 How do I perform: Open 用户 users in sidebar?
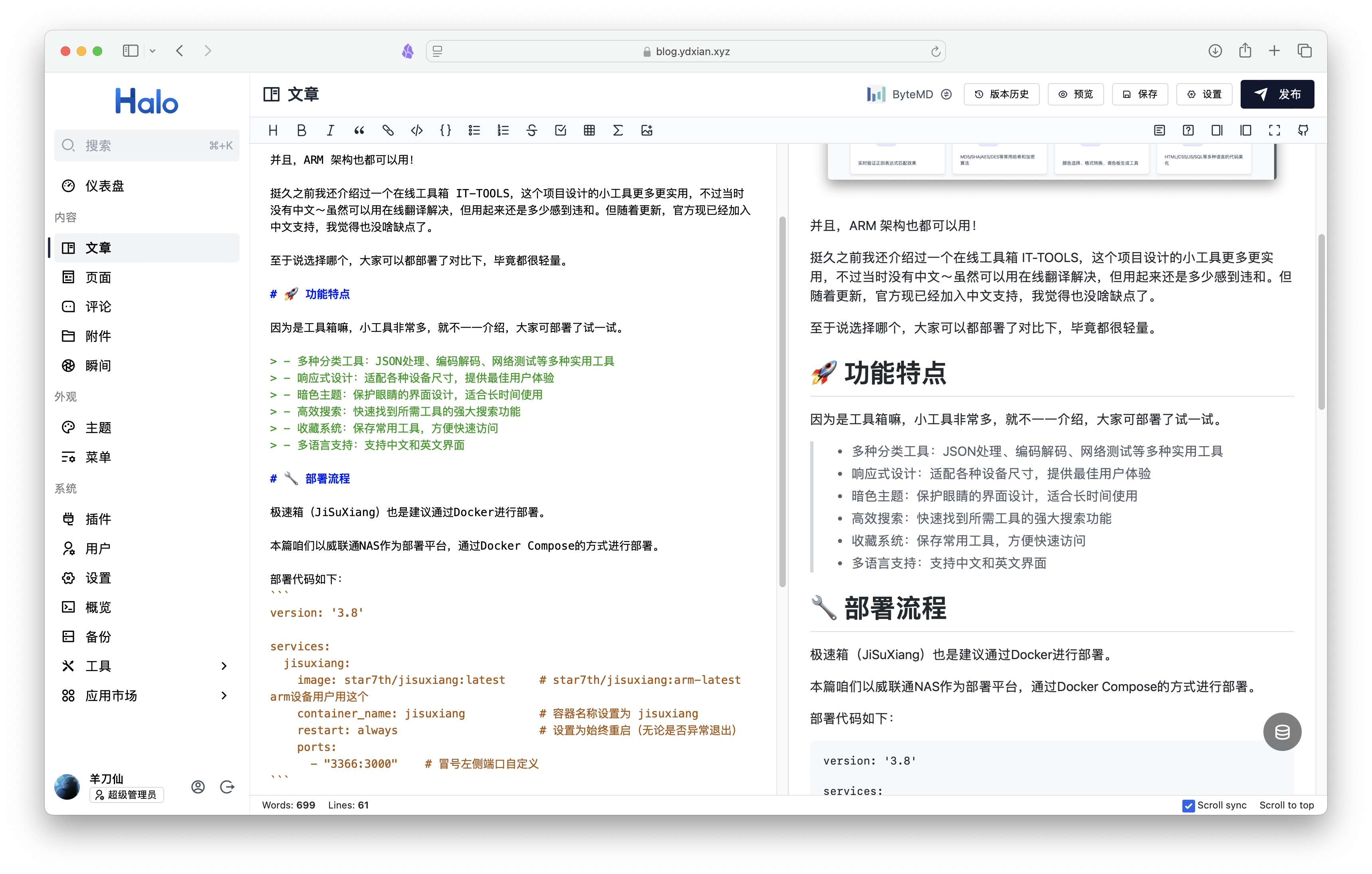click(x=147, y=548)
